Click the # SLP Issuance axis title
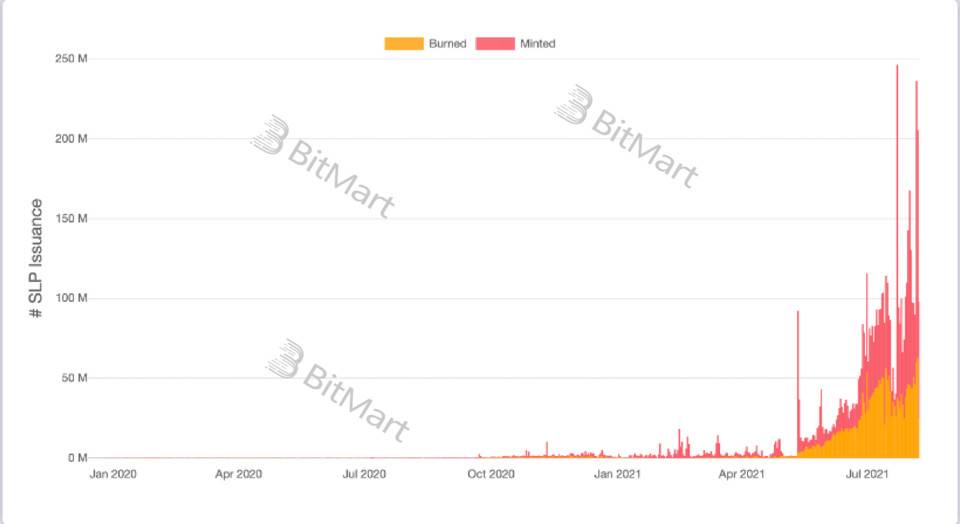The width and height of the screenshot is (960, 524). tap(36, 258)
